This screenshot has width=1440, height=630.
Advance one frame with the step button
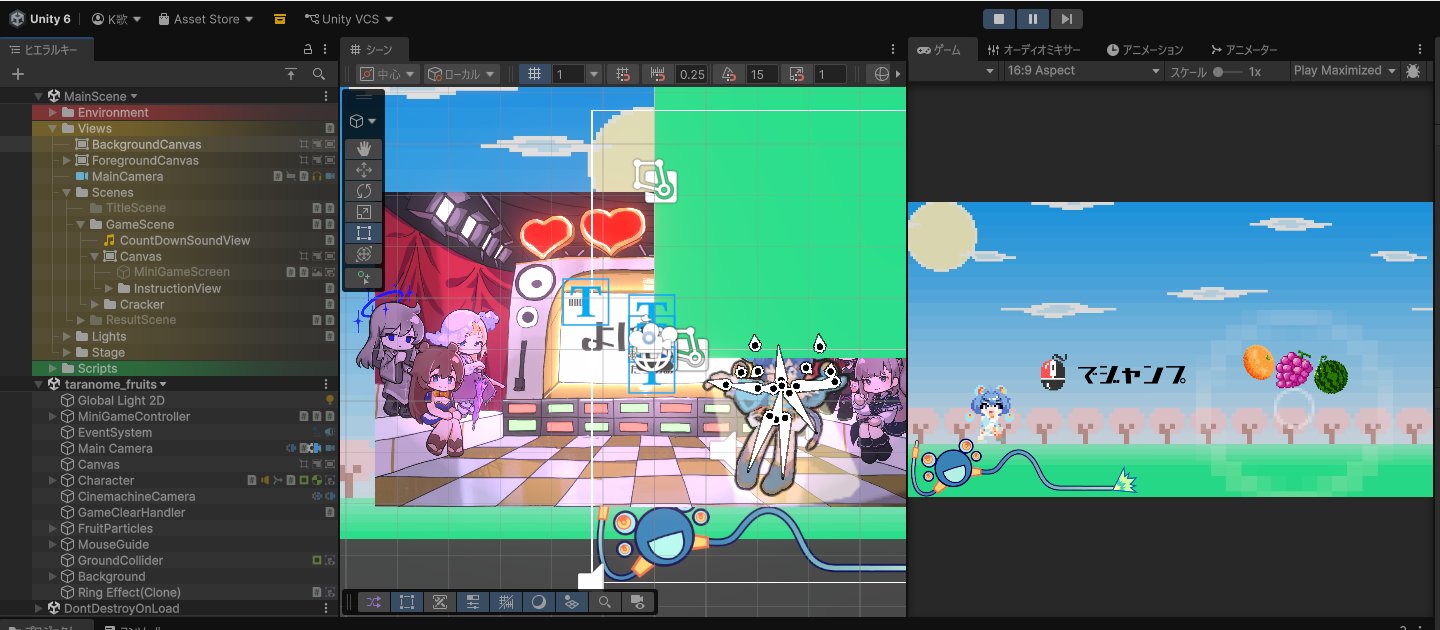pyautogui.click(x=1067, y=19)
